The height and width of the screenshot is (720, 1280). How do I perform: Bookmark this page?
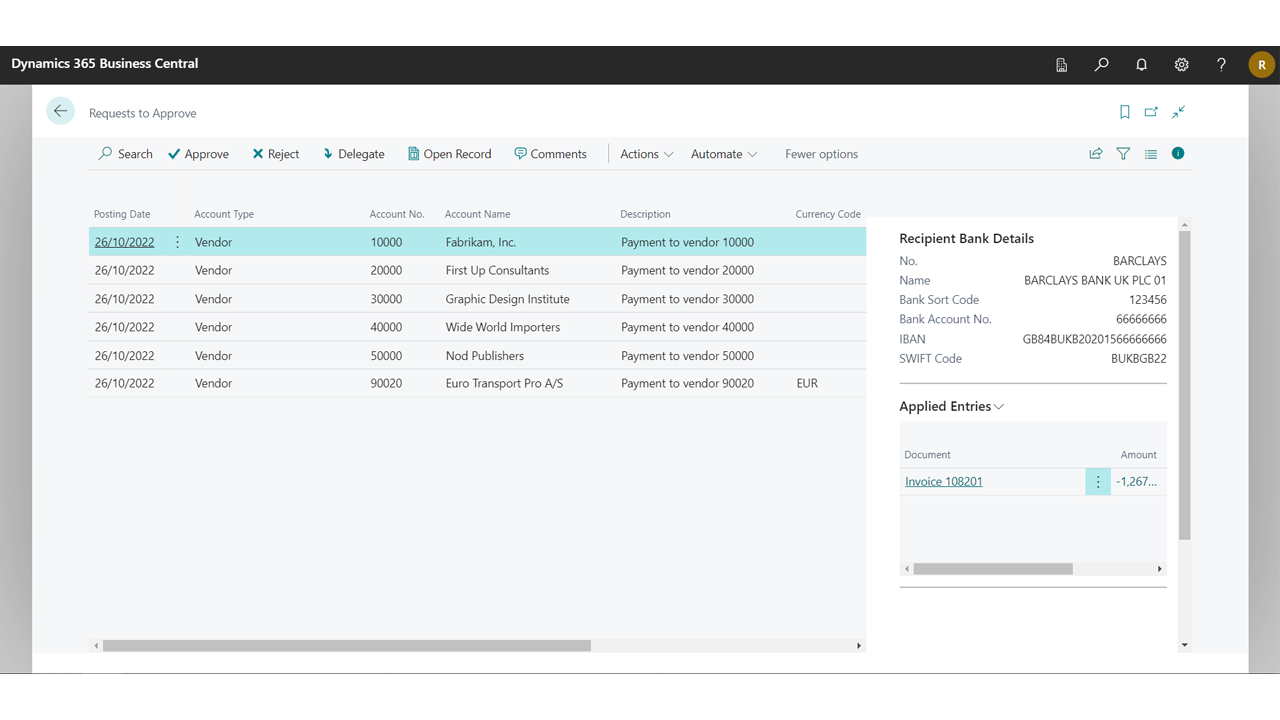[x=1125, y=112]
